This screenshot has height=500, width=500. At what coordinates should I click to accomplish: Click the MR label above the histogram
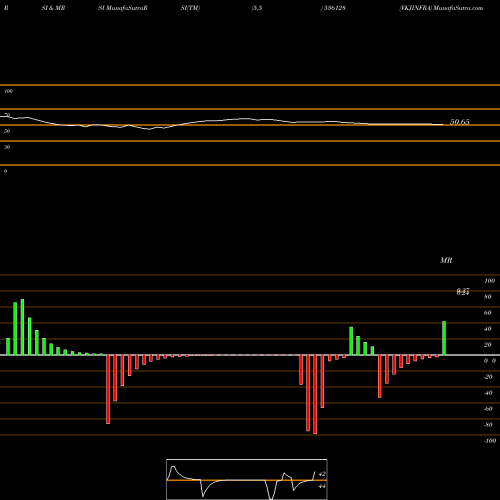click(x=446, y=260)
